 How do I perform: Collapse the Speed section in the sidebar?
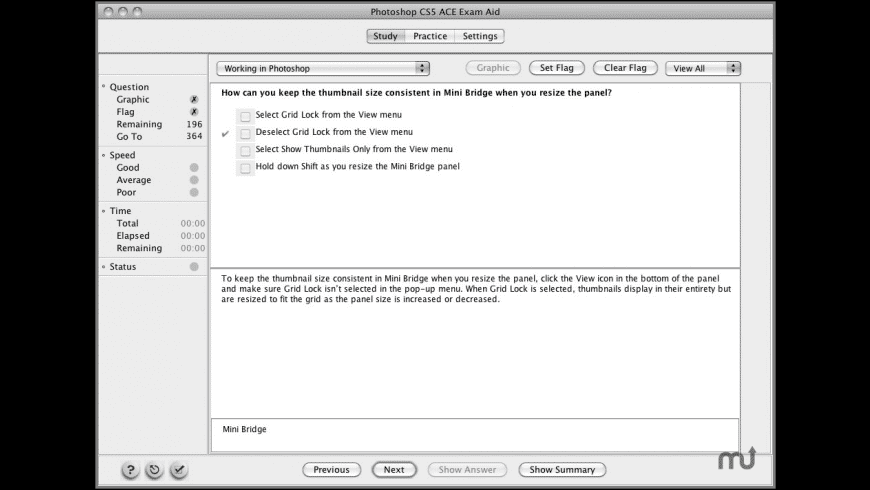click(104, 155)
